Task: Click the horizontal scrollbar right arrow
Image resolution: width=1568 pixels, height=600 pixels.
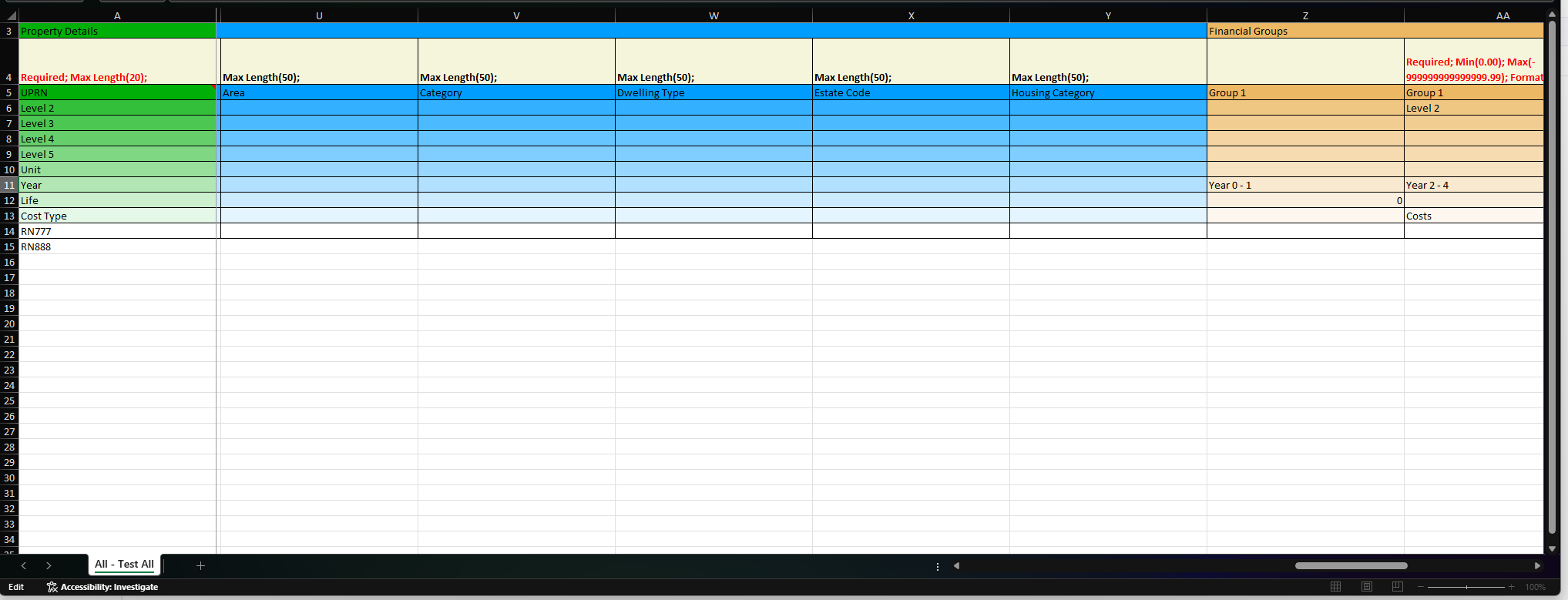Action: [1537, 565]
